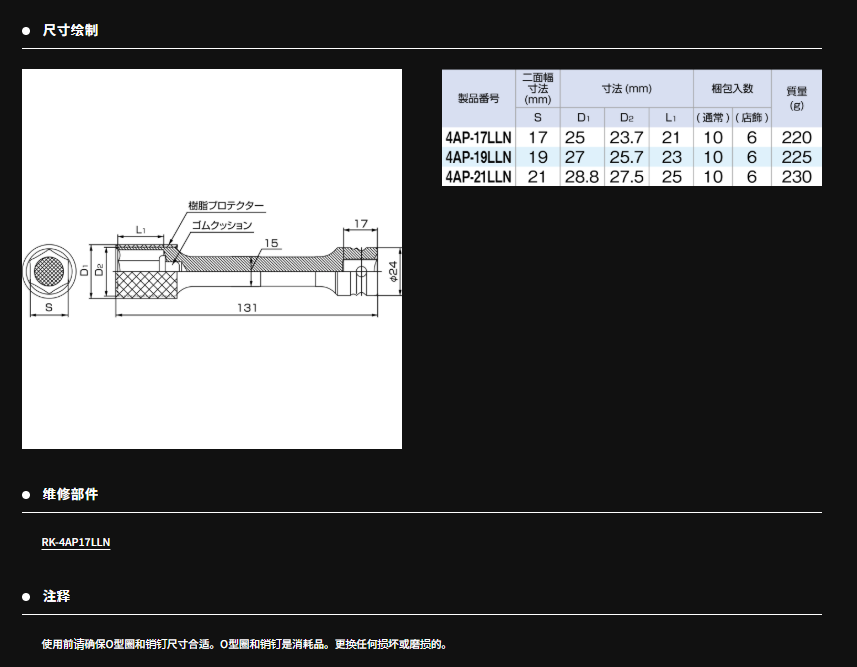The image size is (857, 667).
Task: Click the 尺寸绘制 section heading
Action: 71,31
